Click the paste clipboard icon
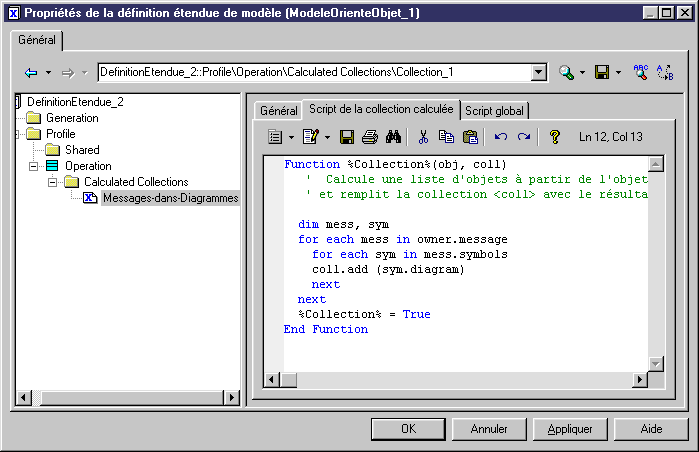The height and width of the screenshot is (452, 699). coord(470,137)
